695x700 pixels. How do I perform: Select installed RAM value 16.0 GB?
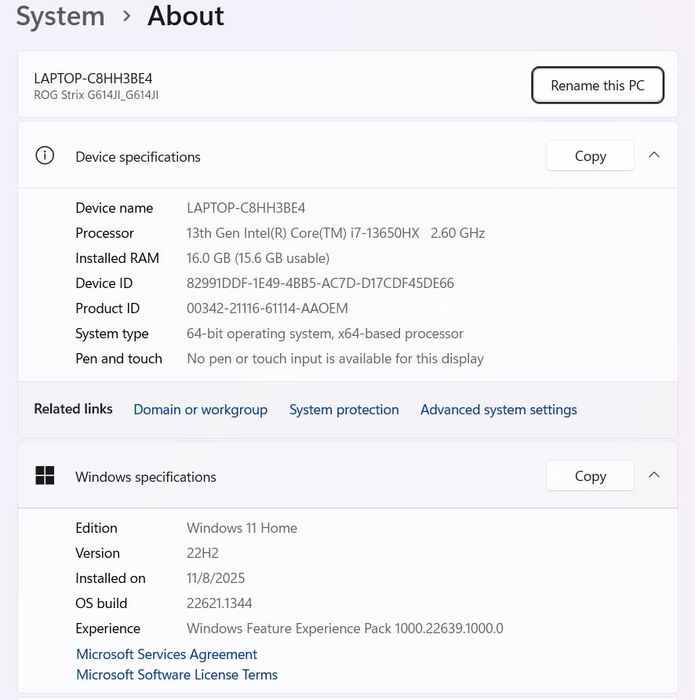pyautogui.click(x=258, y=258)
